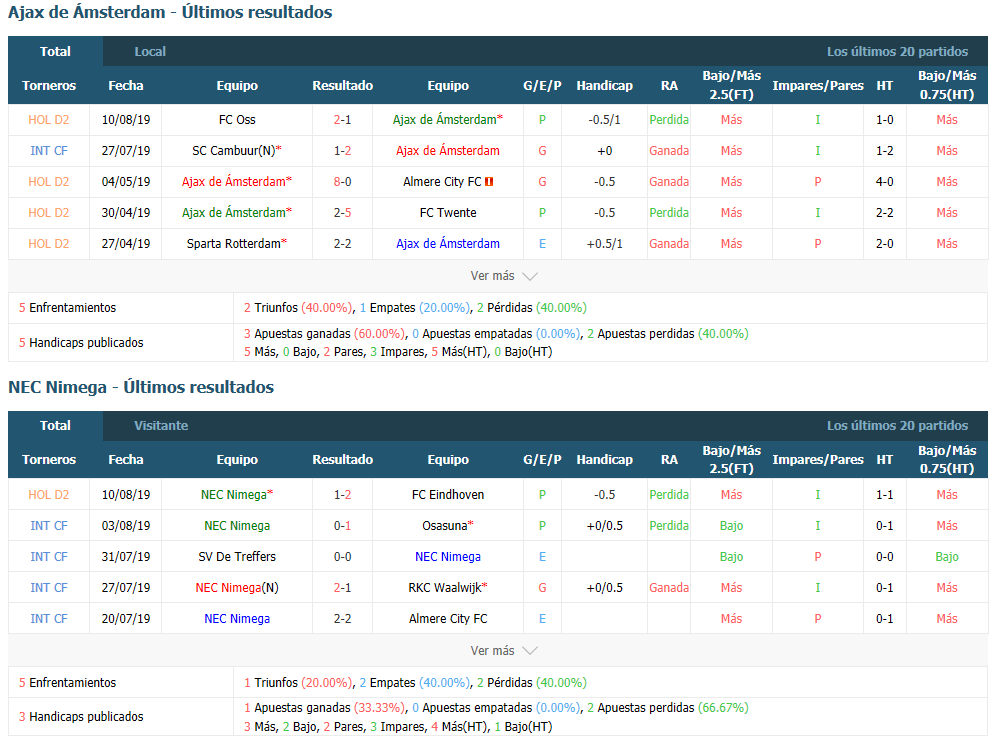
Task: Click the Torneros header in Ajax table
Action: point(49,85)
